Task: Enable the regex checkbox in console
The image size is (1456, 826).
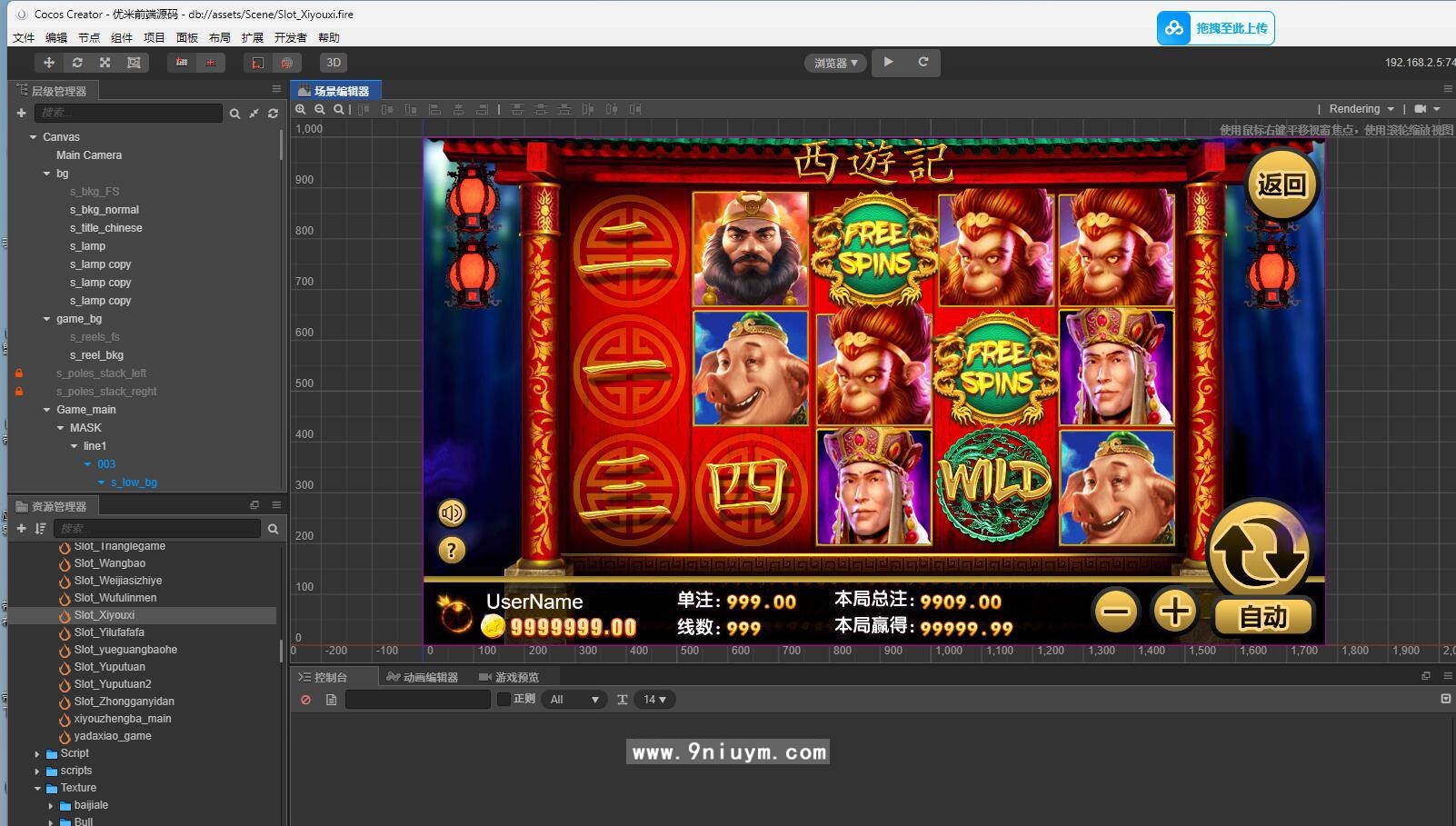Action: [x=504, y=699]
